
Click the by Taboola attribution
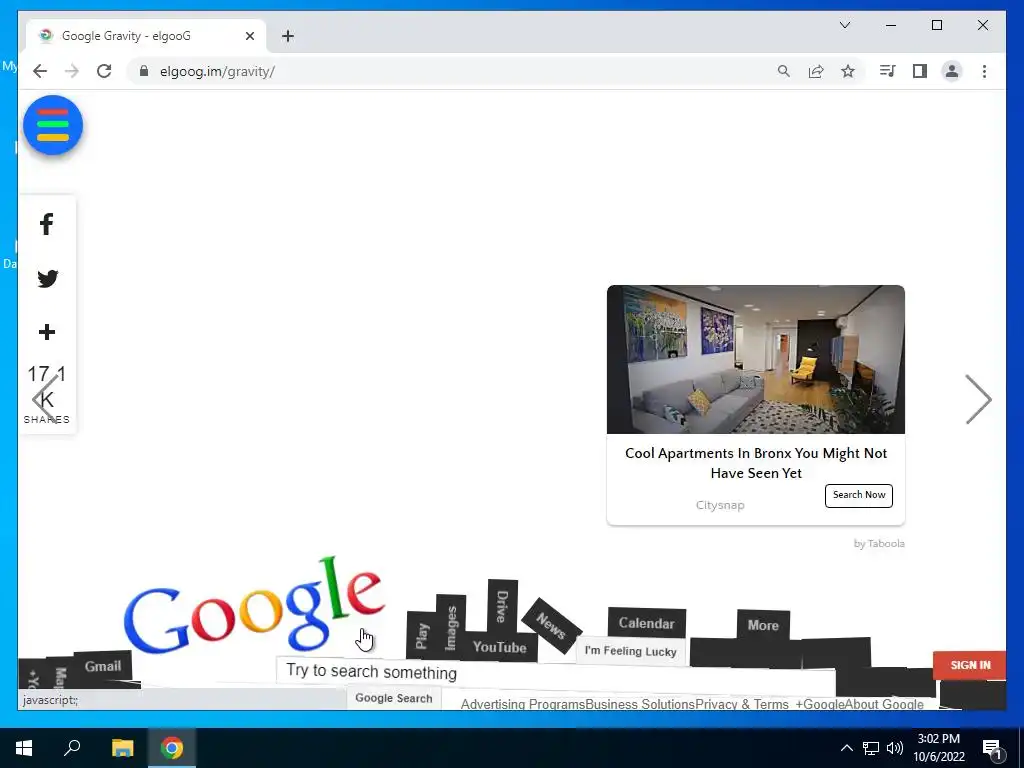[x=879, y=543]
